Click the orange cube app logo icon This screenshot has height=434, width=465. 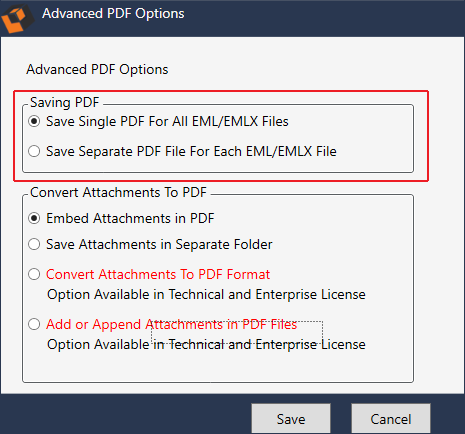[17, 18]
